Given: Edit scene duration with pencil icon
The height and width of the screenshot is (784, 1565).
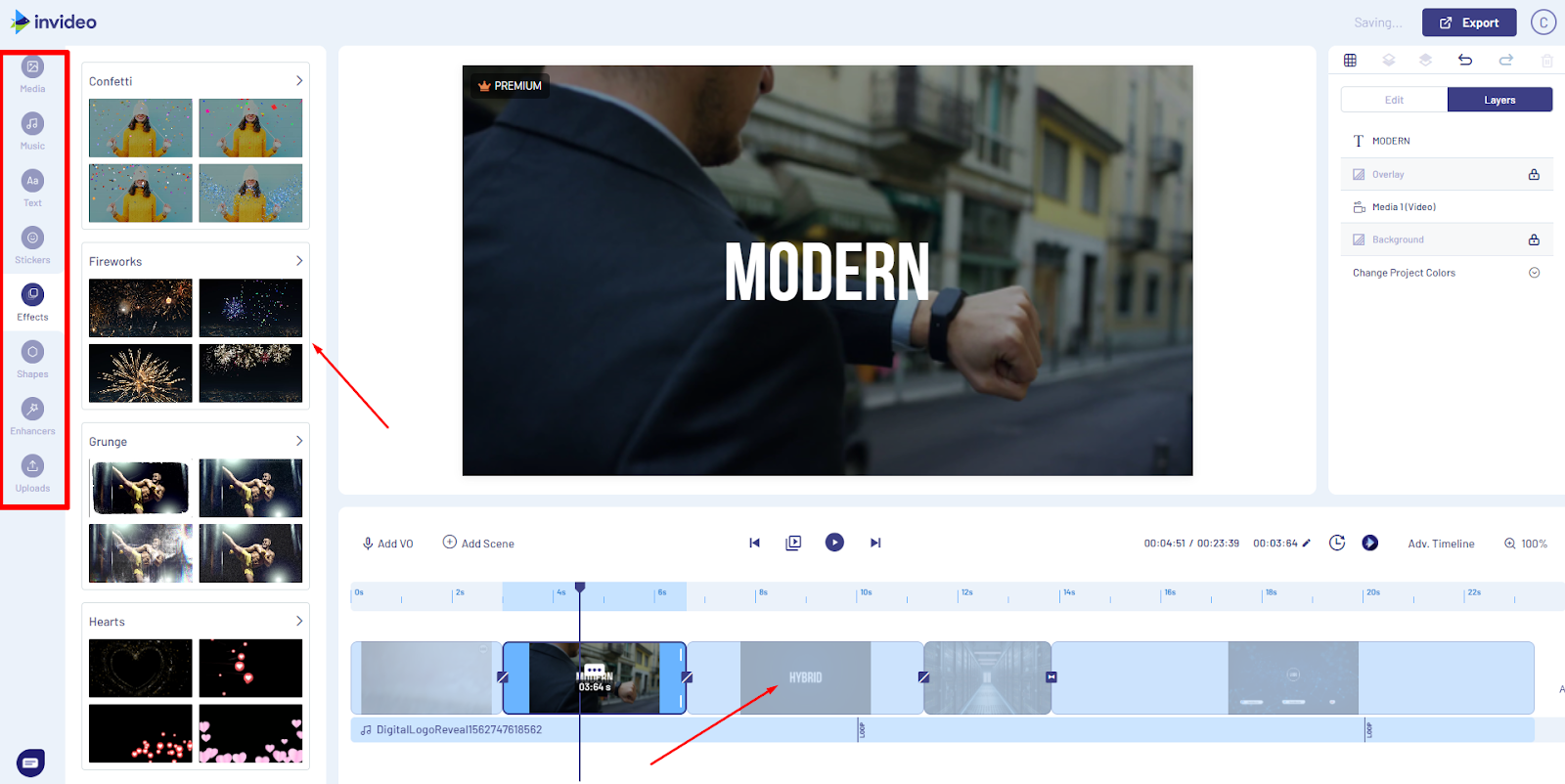Looking at the screenshot, I should 1306,544.
